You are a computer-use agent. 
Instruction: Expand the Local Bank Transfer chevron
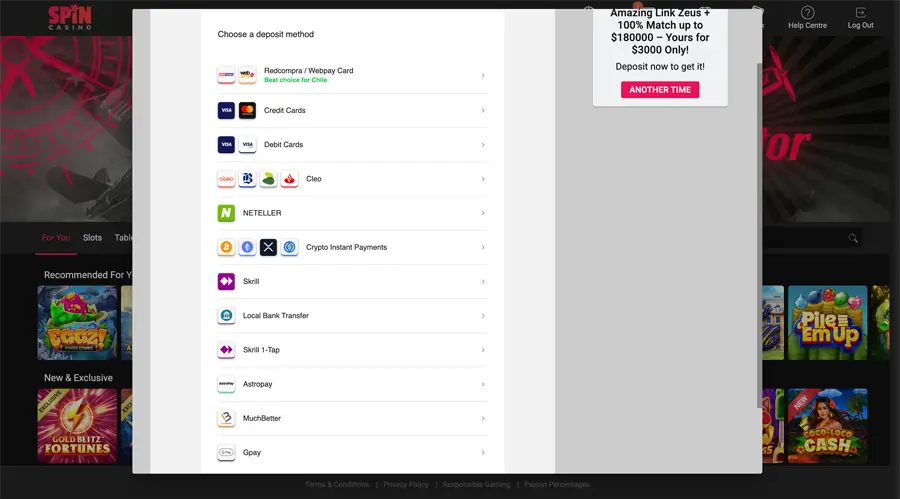tap(483, 315)
